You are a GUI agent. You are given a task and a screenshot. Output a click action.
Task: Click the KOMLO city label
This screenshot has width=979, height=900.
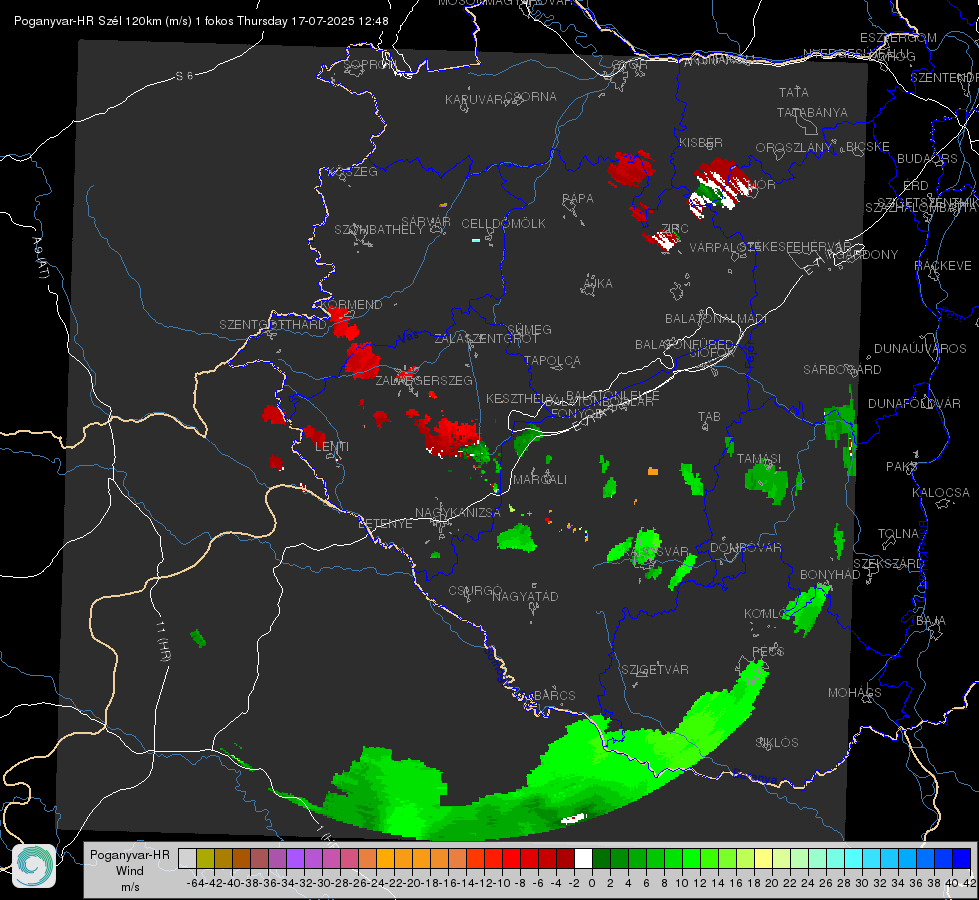pyautogui.click(x=765, y=613)
